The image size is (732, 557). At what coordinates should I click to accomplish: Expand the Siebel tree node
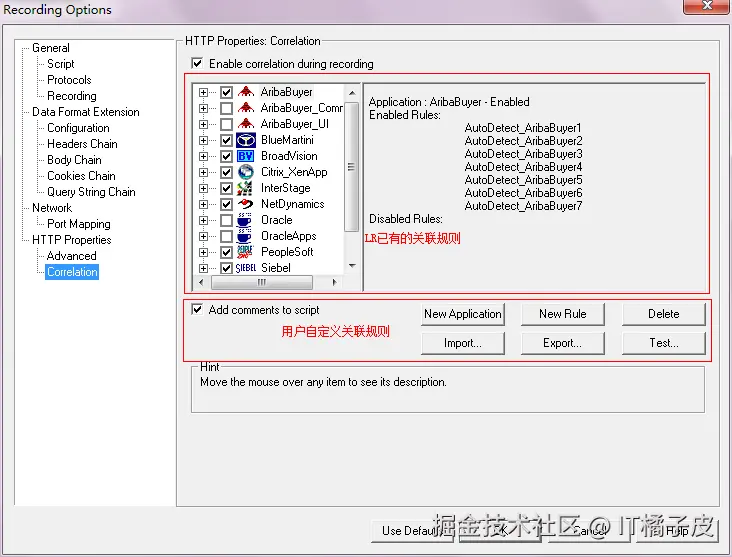(x=203, y=268)
